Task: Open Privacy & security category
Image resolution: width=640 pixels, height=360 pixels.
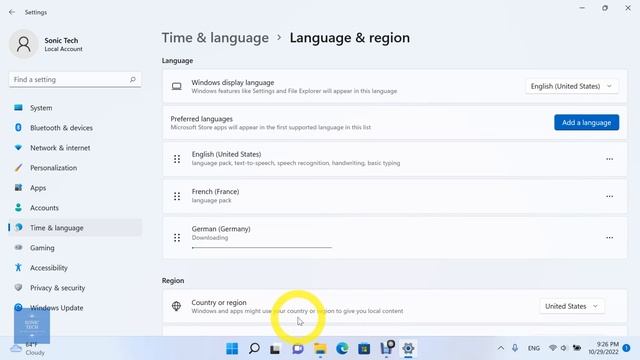Action: coord(75,288)
